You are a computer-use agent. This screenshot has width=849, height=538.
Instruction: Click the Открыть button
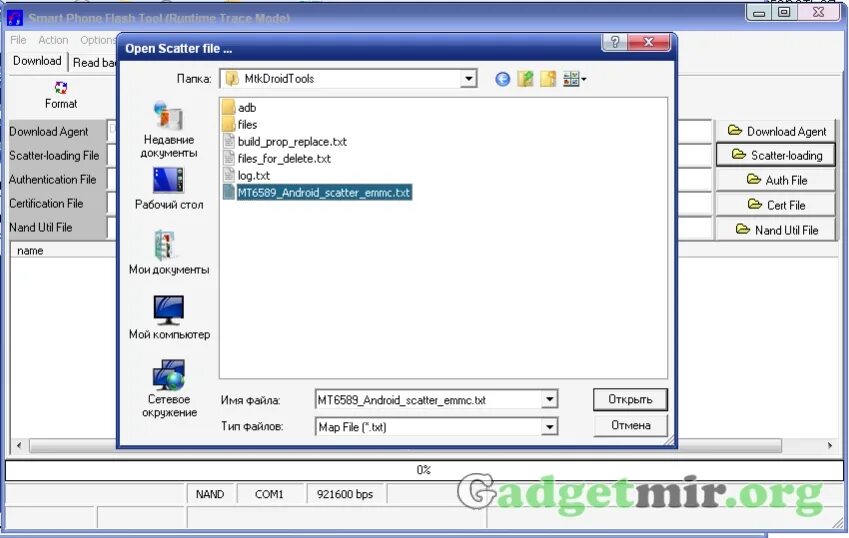point(630,399)
